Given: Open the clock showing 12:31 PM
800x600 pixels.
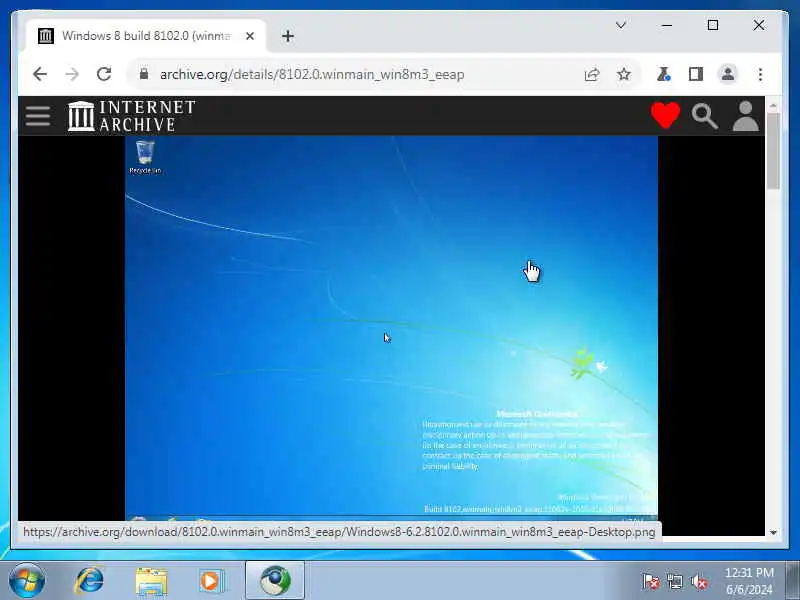Looking at the screenshot, I should coord(749,581).
